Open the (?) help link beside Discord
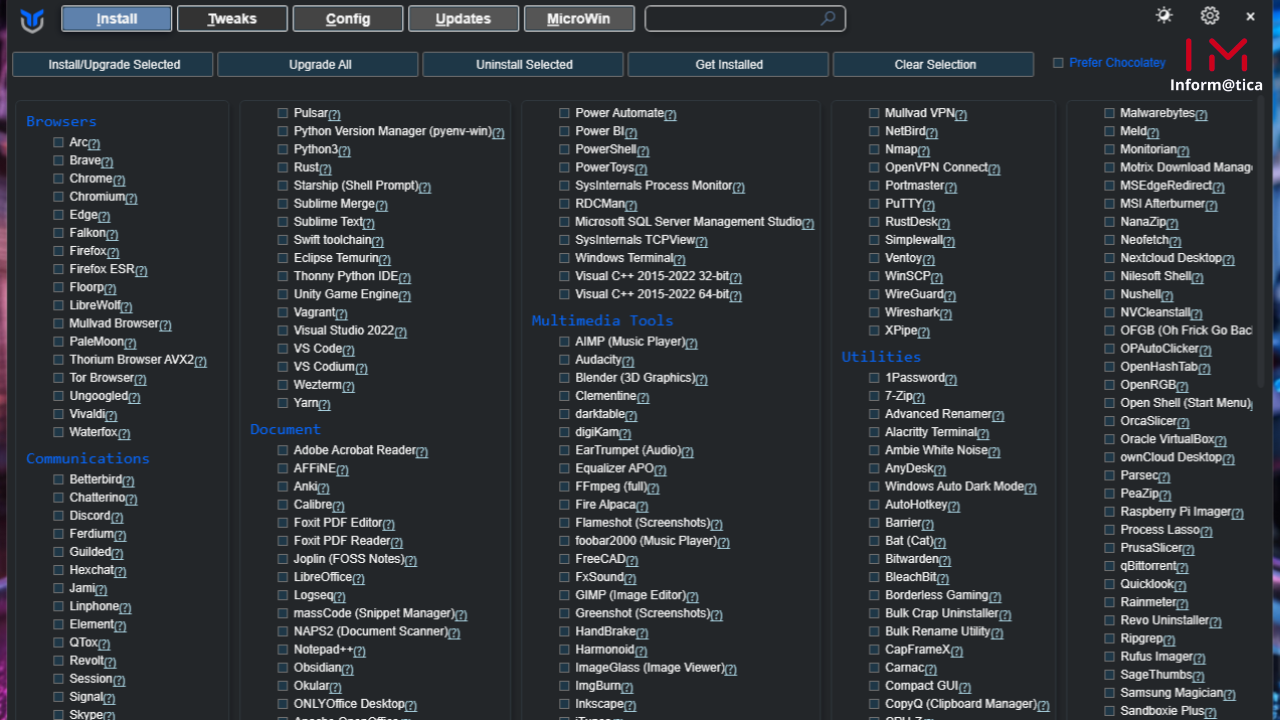Viewport: 1280px width, 720px height. click(117, 518)
